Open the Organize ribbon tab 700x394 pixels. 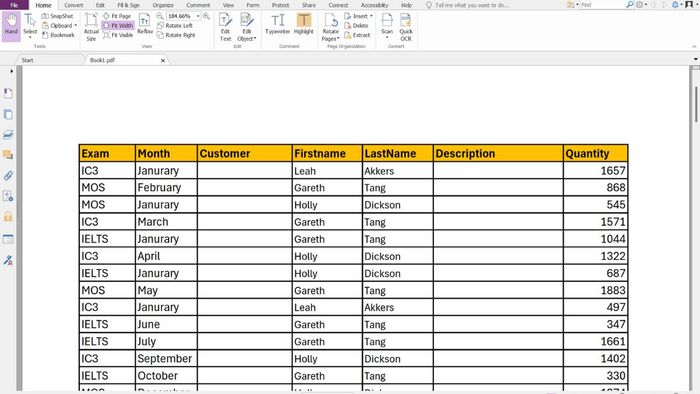click(163, 5)
